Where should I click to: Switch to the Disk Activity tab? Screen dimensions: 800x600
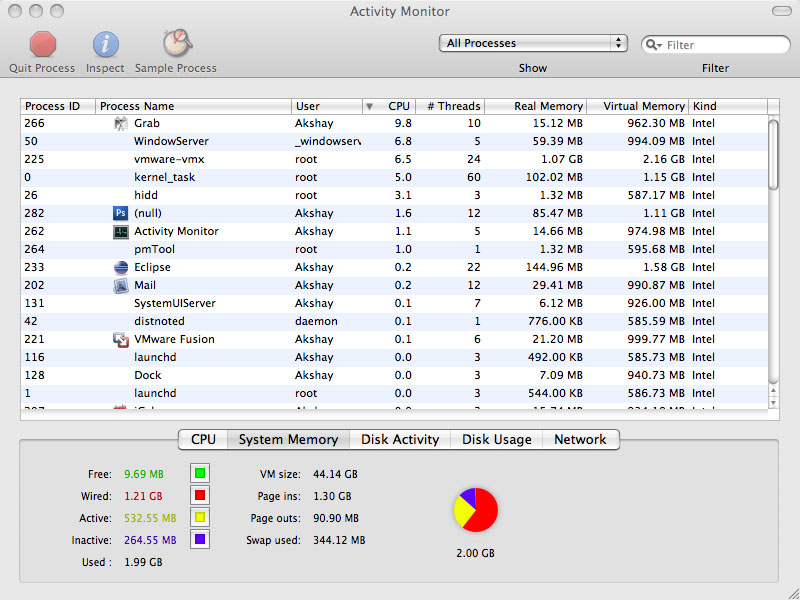pyautogui.click(x=400, y=440)
